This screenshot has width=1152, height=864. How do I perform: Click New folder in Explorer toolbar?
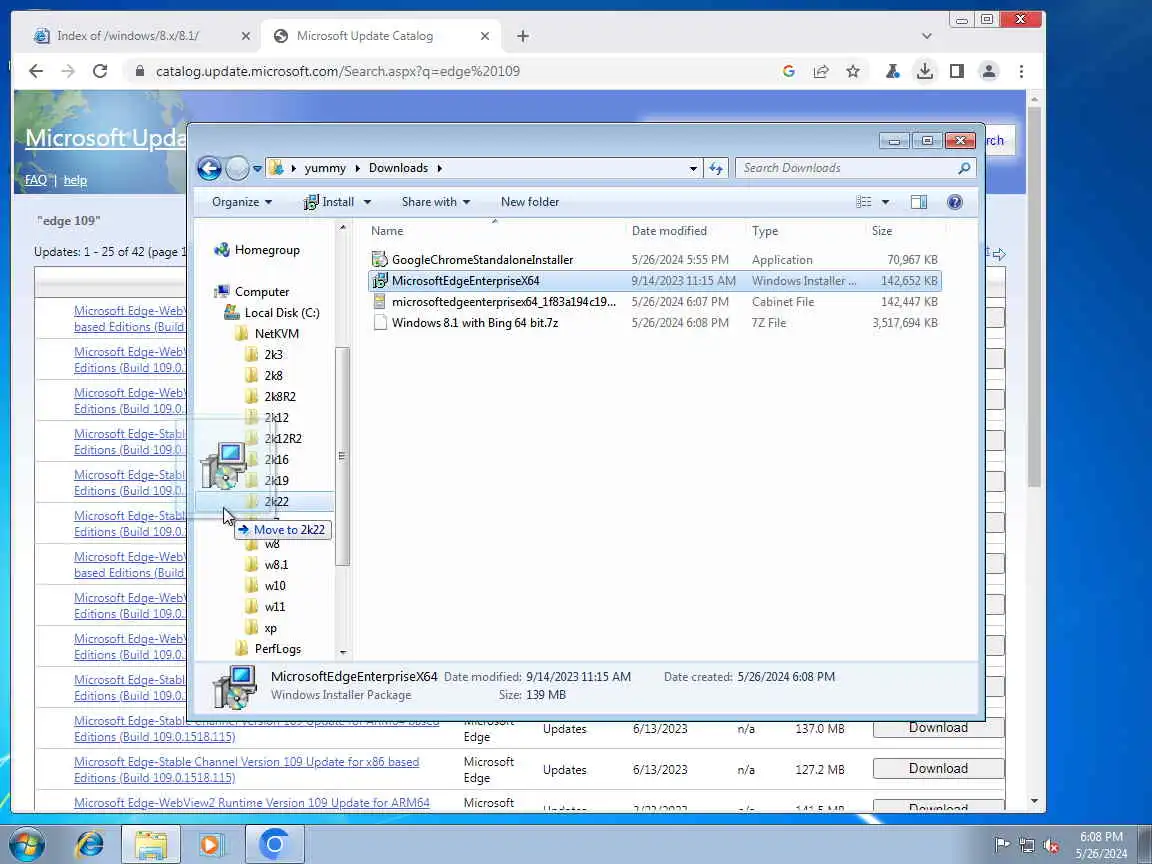(x=530, y=202)
